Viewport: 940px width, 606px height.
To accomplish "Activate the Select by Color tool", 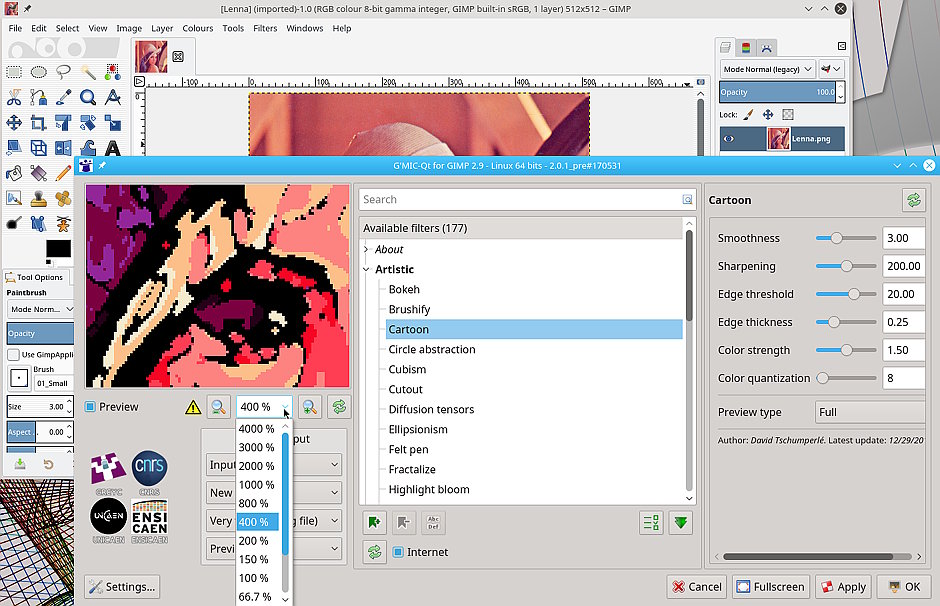I will 113,73.
